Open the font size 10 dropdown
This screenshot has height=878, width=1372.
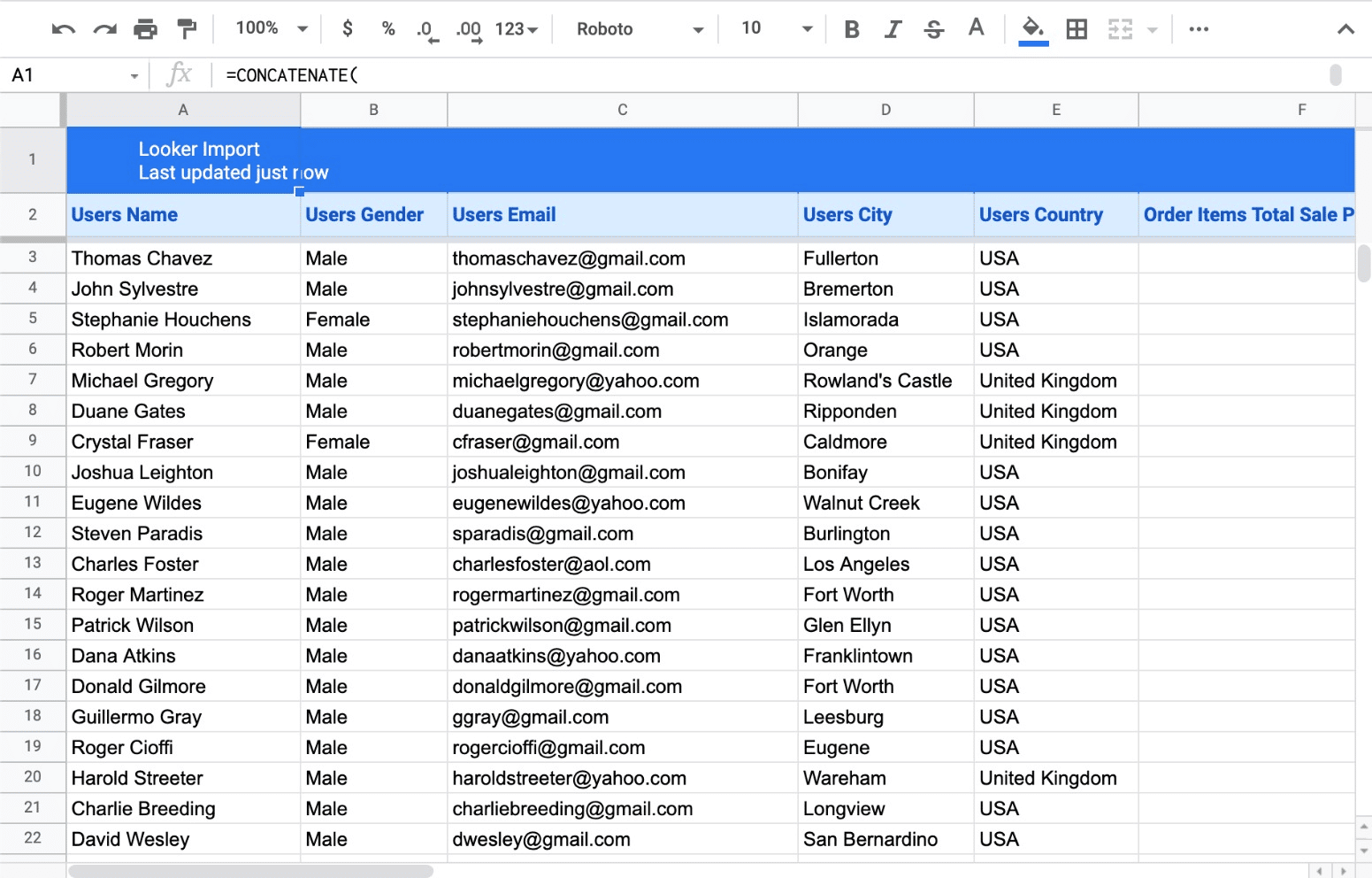tap(777, 28)
